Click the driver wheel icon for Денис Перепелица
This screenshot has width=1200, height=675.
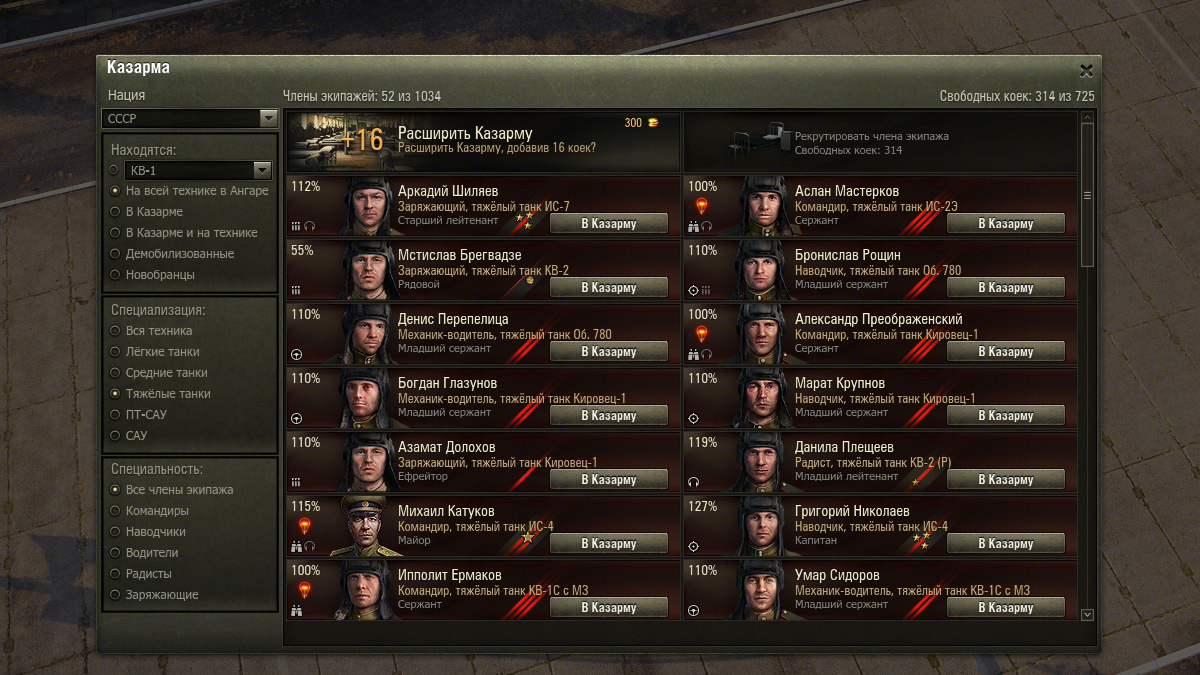coord(296,355)
